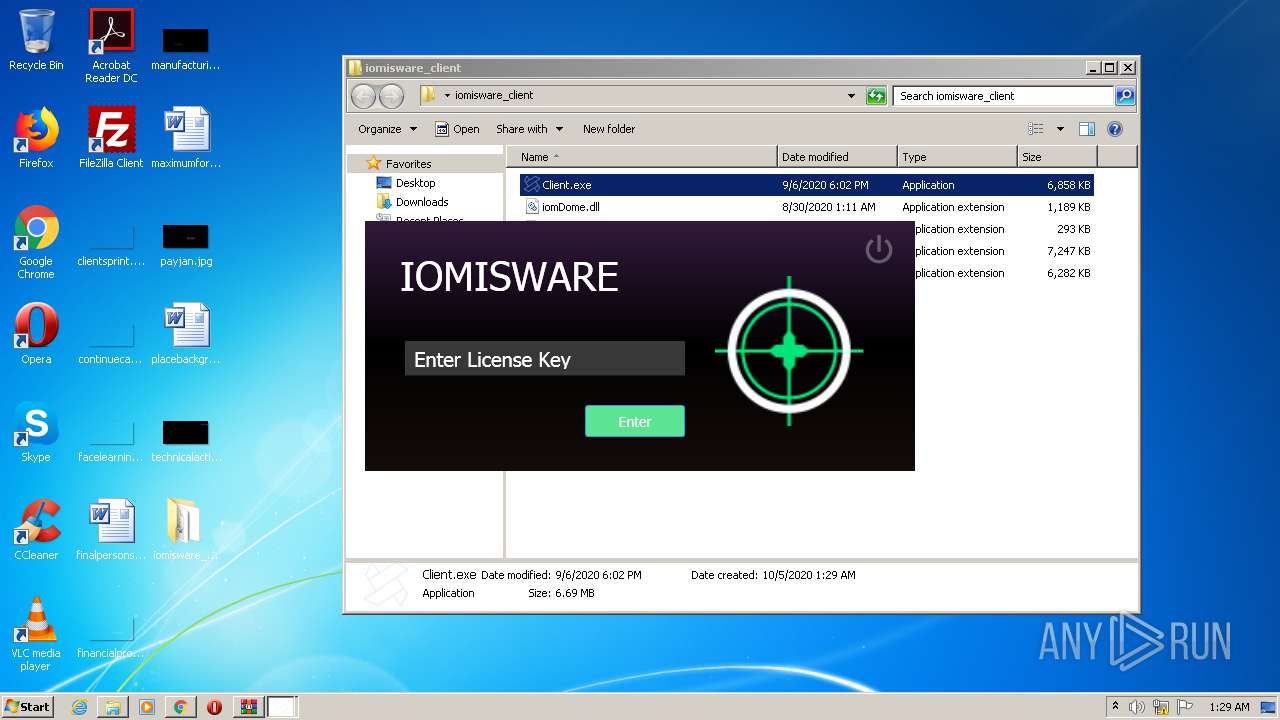Select the CCleaner desktop shortcut
The height and width of the screenshot is (720, 1280).
tap(36, 530)
